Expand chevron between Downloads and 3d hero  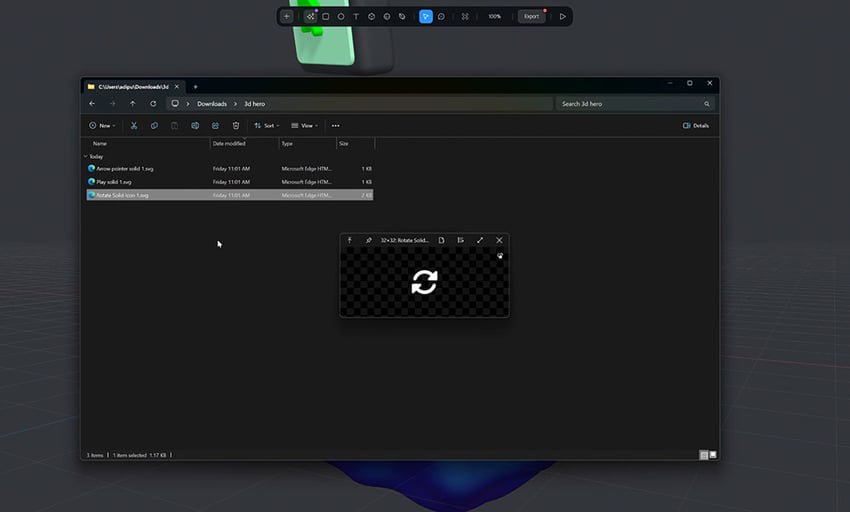tap(235, 104)
